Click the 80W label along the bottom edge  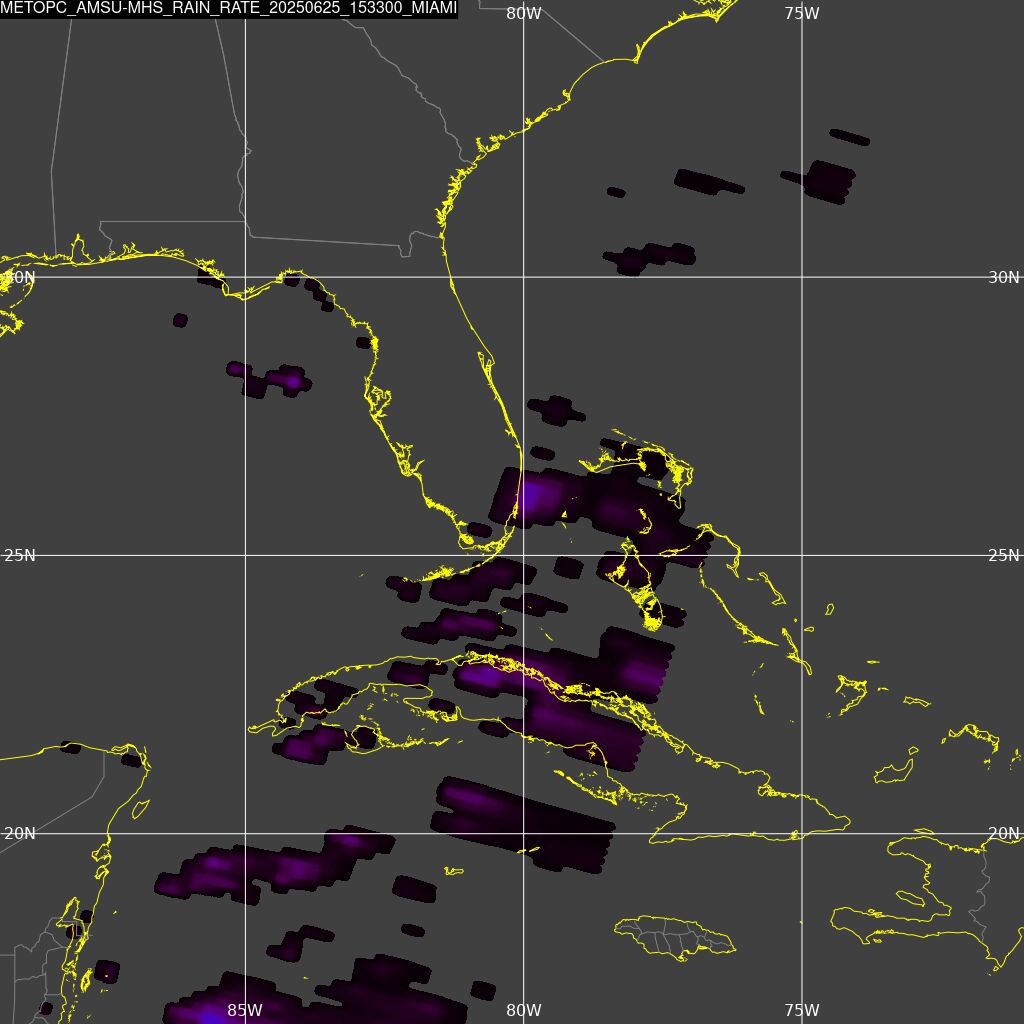[x=524, y=1010]
